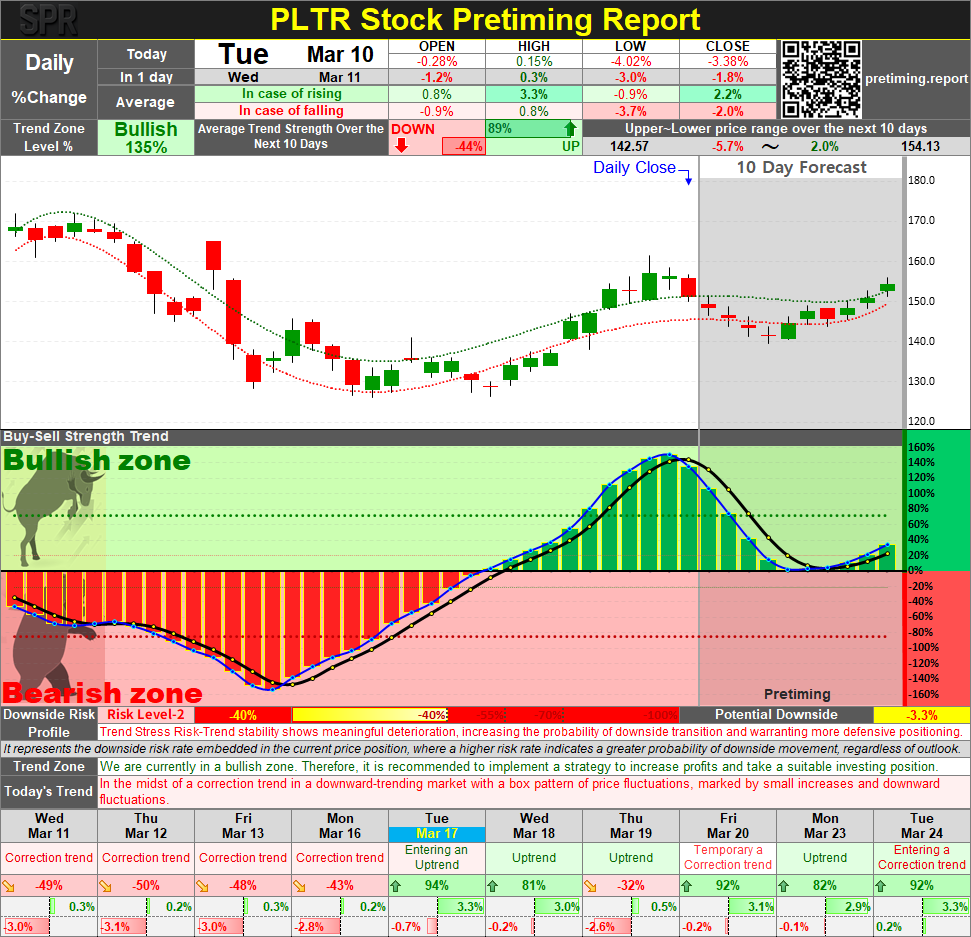Select the Fri Mar 13 forecast column header

click(243, 826)
